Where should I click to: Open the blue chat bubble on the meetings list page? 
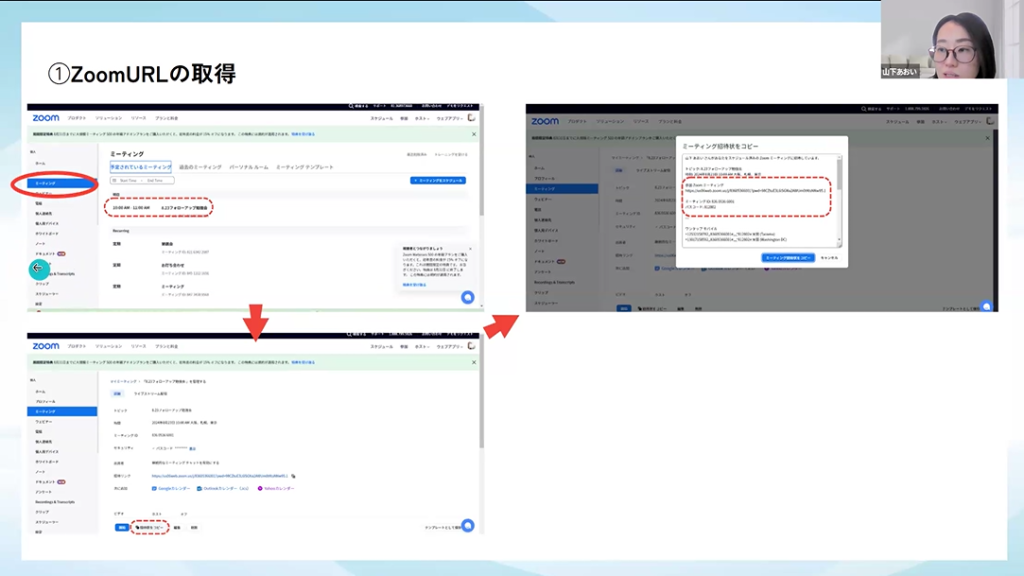coord(468,298)
